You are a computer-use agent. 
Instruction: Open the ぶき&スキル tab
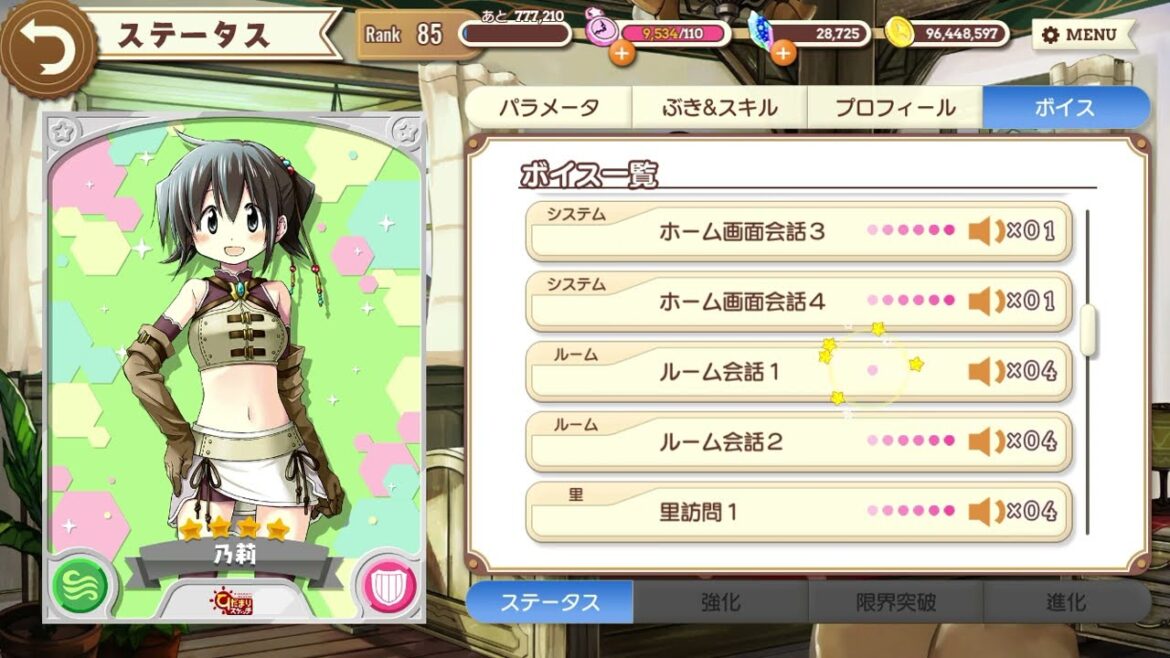pyautogui.click(x=720, y=107)
